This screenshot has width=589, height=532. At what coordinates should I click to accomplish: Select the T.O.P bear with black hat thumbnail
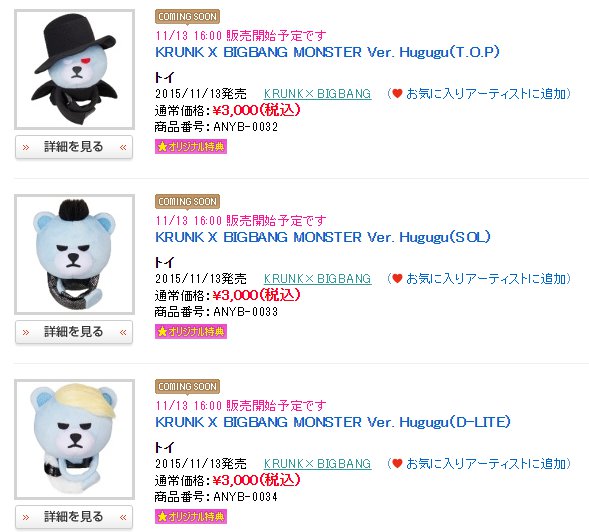click(74, 70)
